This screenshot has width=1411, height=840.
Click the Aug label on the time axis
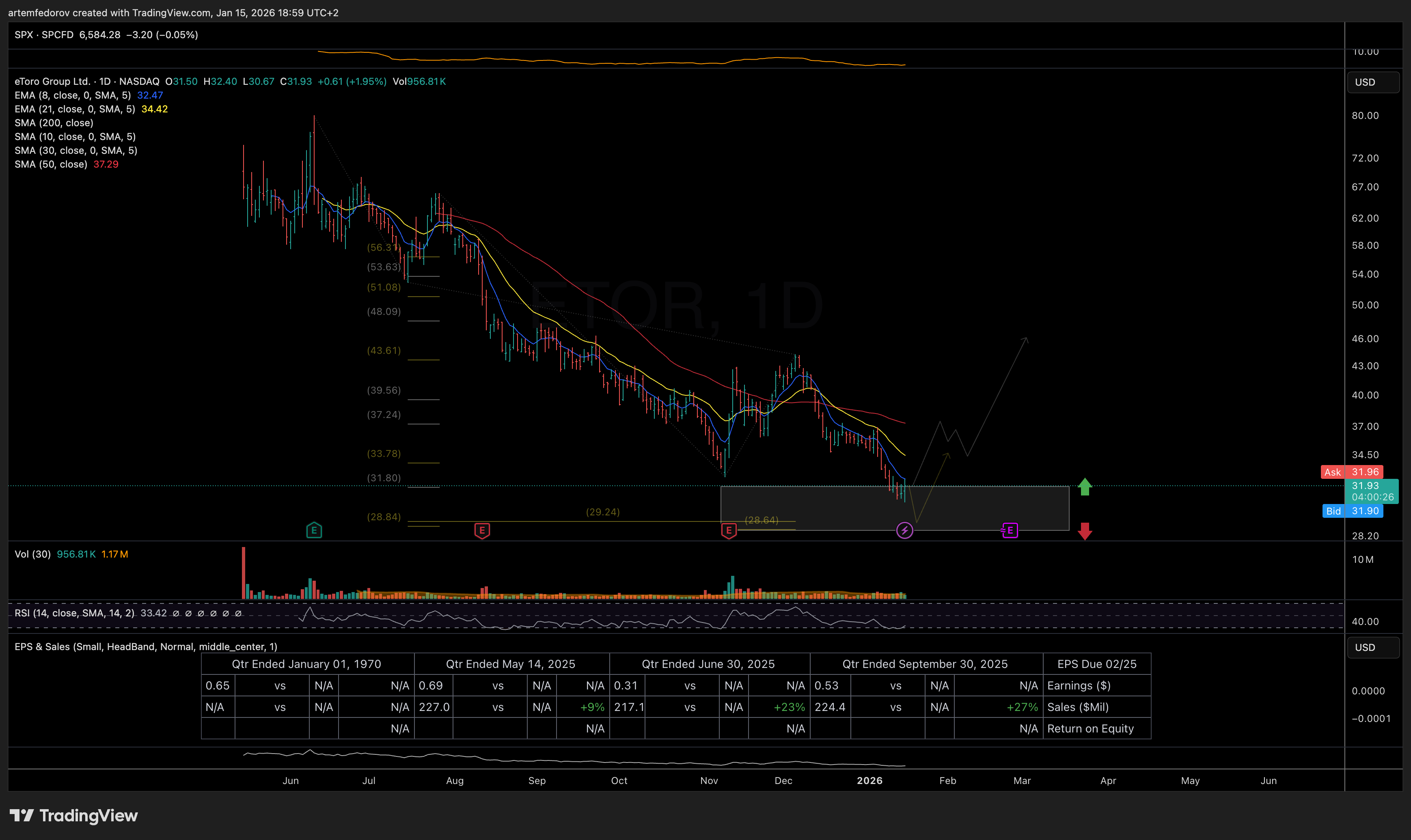[455, 781]
